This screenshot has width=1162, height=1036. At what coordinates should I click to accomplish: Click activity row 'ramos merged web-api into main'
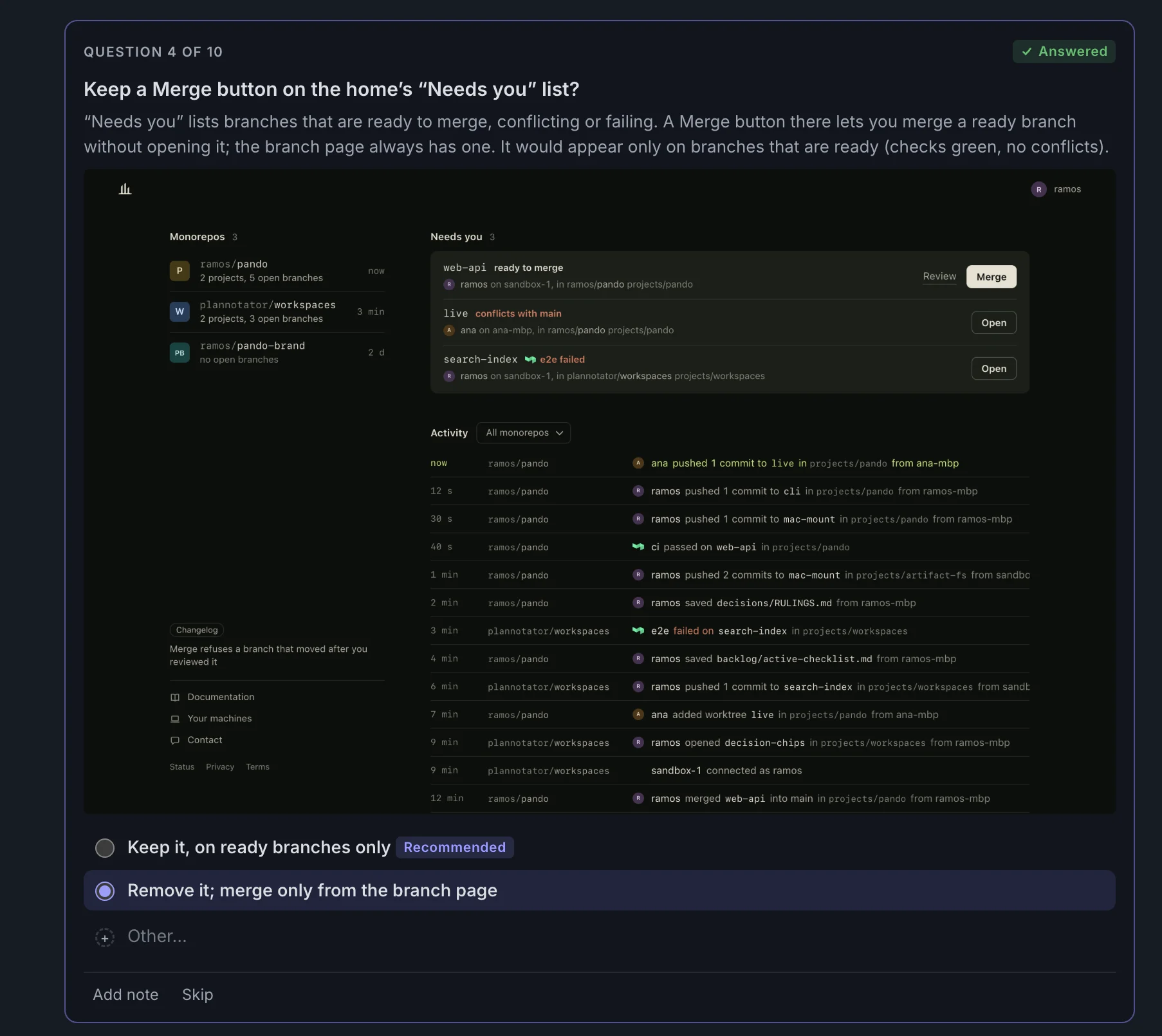[x=730, y=799]
